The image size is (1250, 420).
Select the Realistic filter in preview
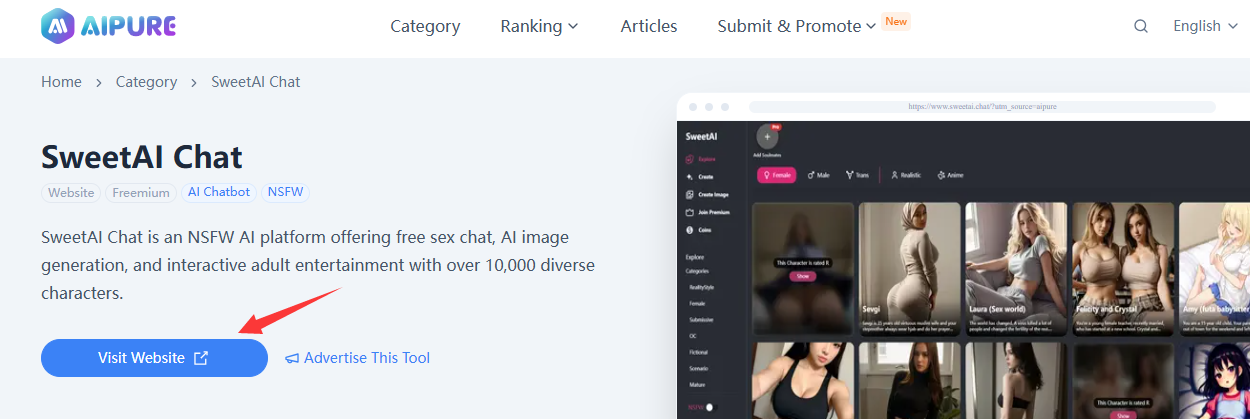pyautogui.click(x=906, y=174)
